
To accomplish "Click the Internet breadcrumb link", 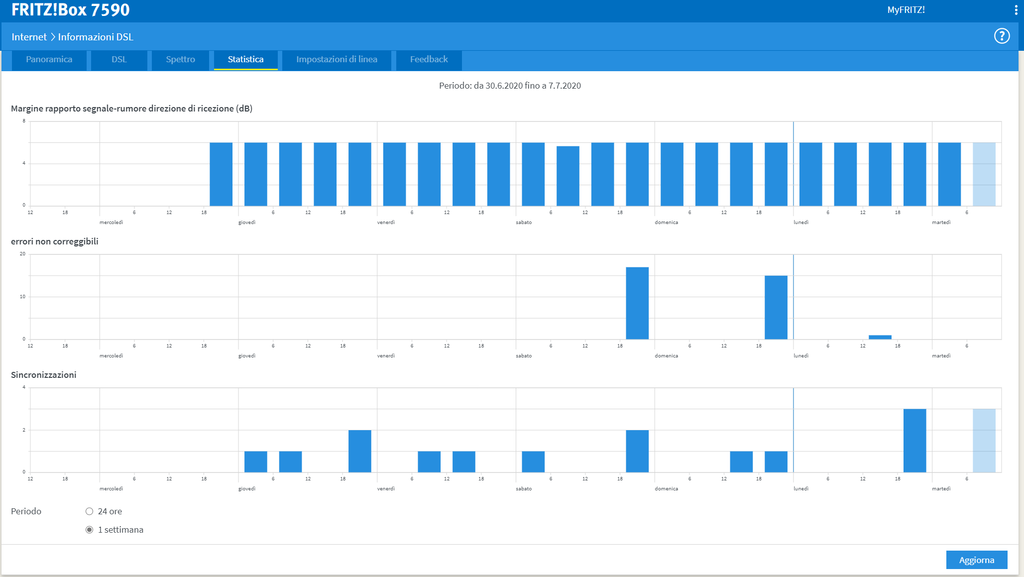I will [29, 37].
